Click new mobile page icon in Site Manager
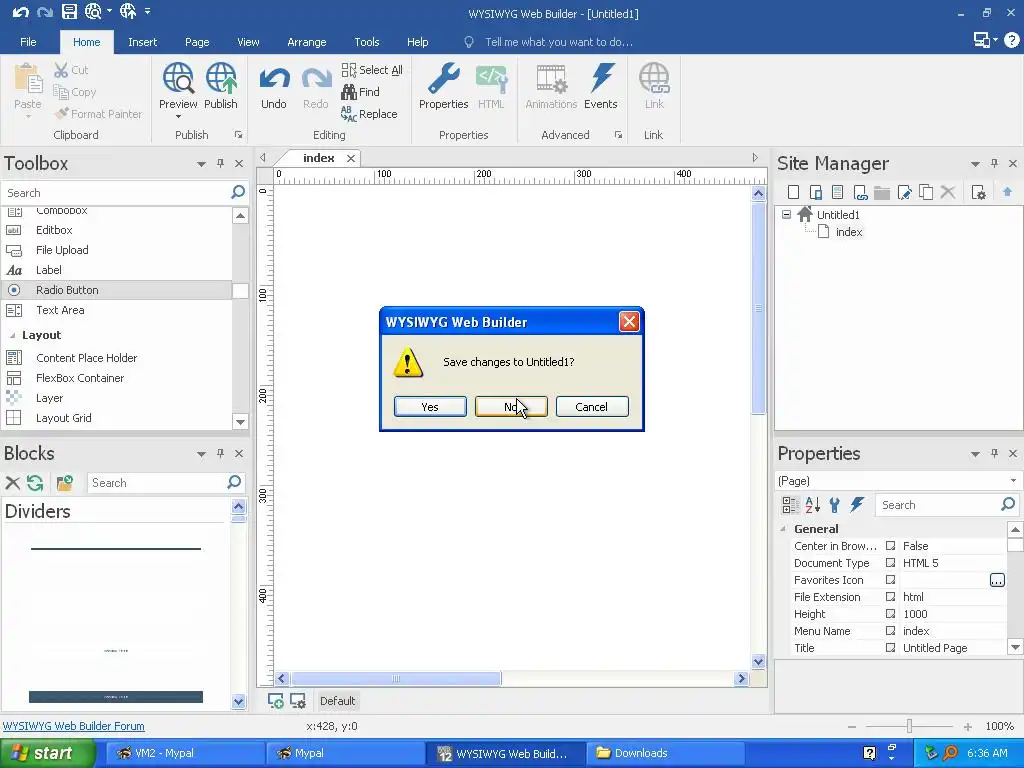Image resolution: width=1024 pixels, height=768 pixels. [816, 192]
